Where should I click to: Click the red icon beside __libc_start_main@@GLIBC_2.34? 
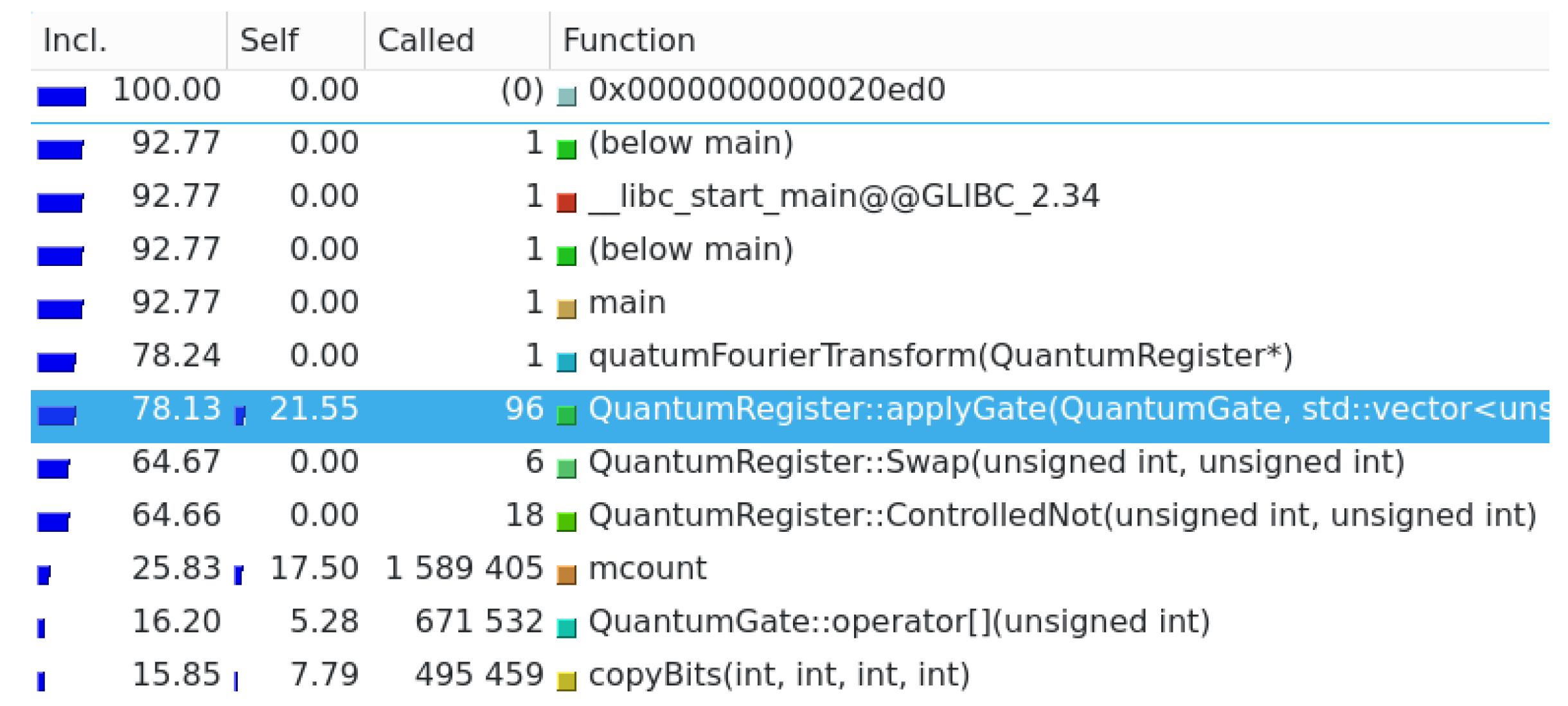click(566, 202)
